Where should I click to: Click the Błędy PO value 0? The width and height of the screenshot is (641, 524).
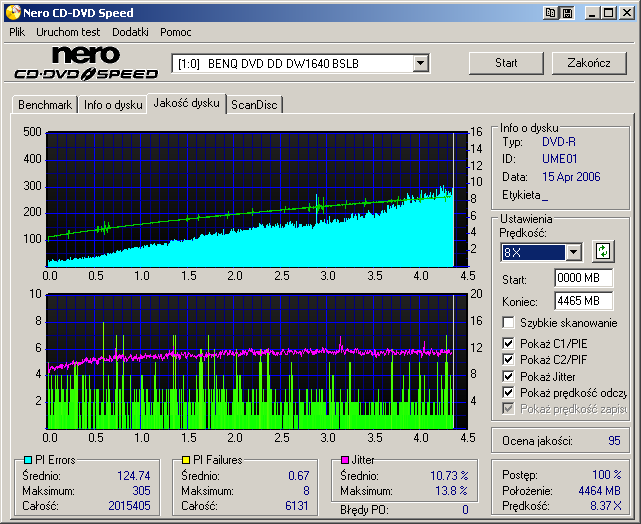click(x=465, y=510)
